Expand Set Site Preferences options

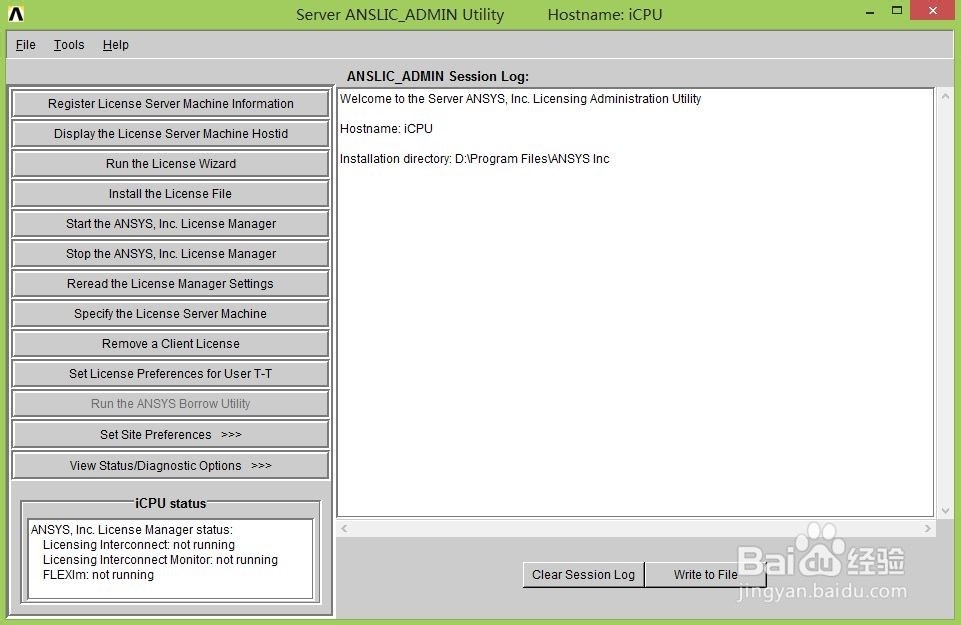(170, 434)
